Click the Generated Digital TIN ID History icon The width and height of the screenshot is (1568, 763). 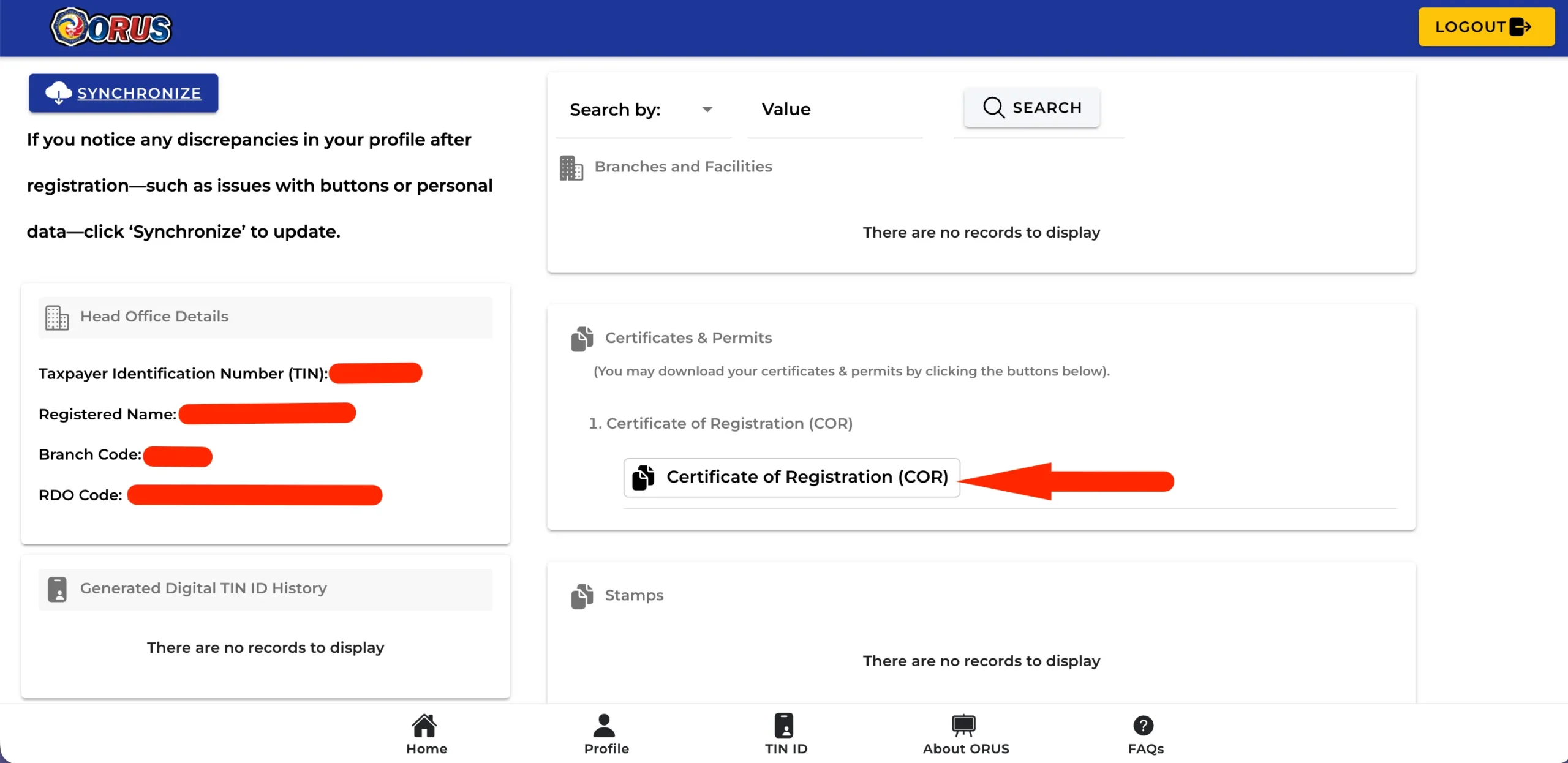(x=57, y=589)
